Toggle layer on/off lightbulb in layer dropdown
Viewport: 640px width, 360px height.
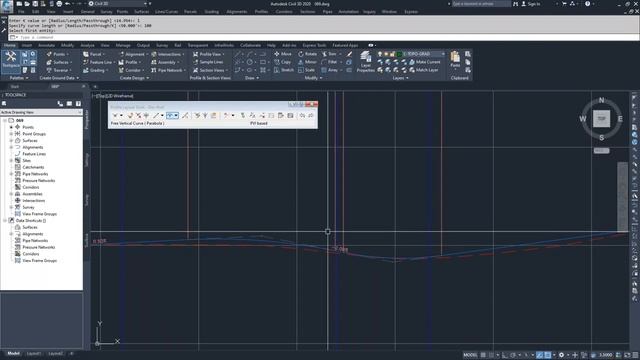point(380,54)
